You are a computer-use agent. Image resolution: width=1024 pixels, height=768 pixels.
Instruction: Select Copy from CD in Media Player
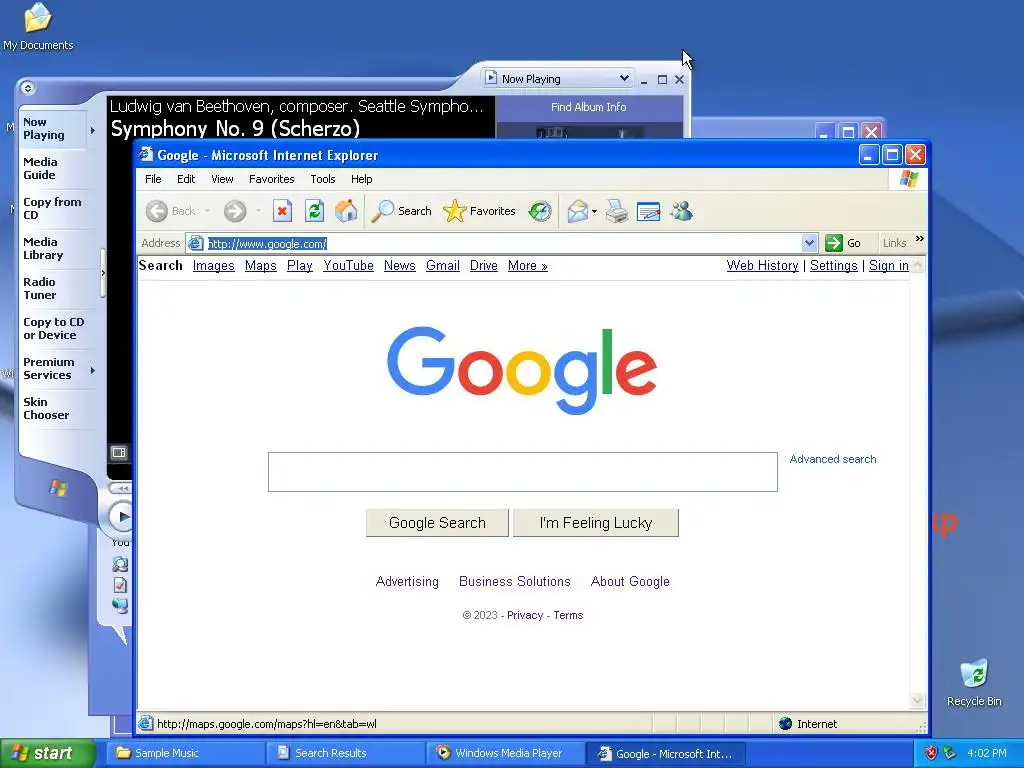point(52,208)
